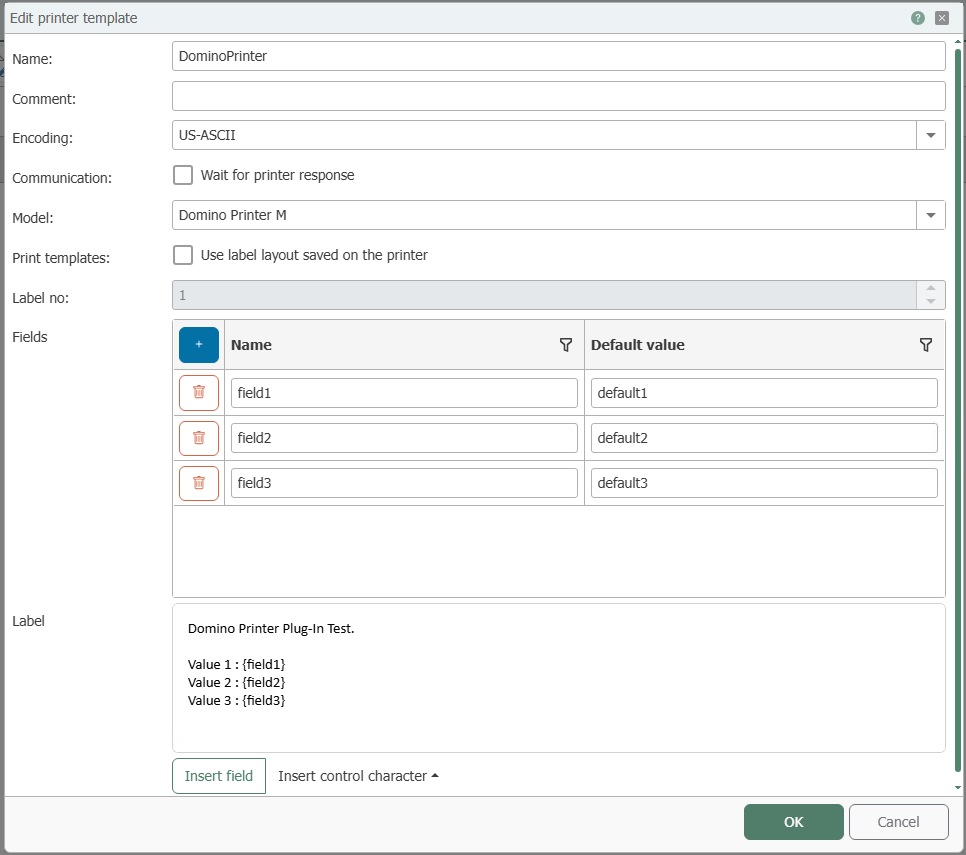This screenshot has width=966, height=855.
Task: Edit the default1 value input
Action: [764, 393]
